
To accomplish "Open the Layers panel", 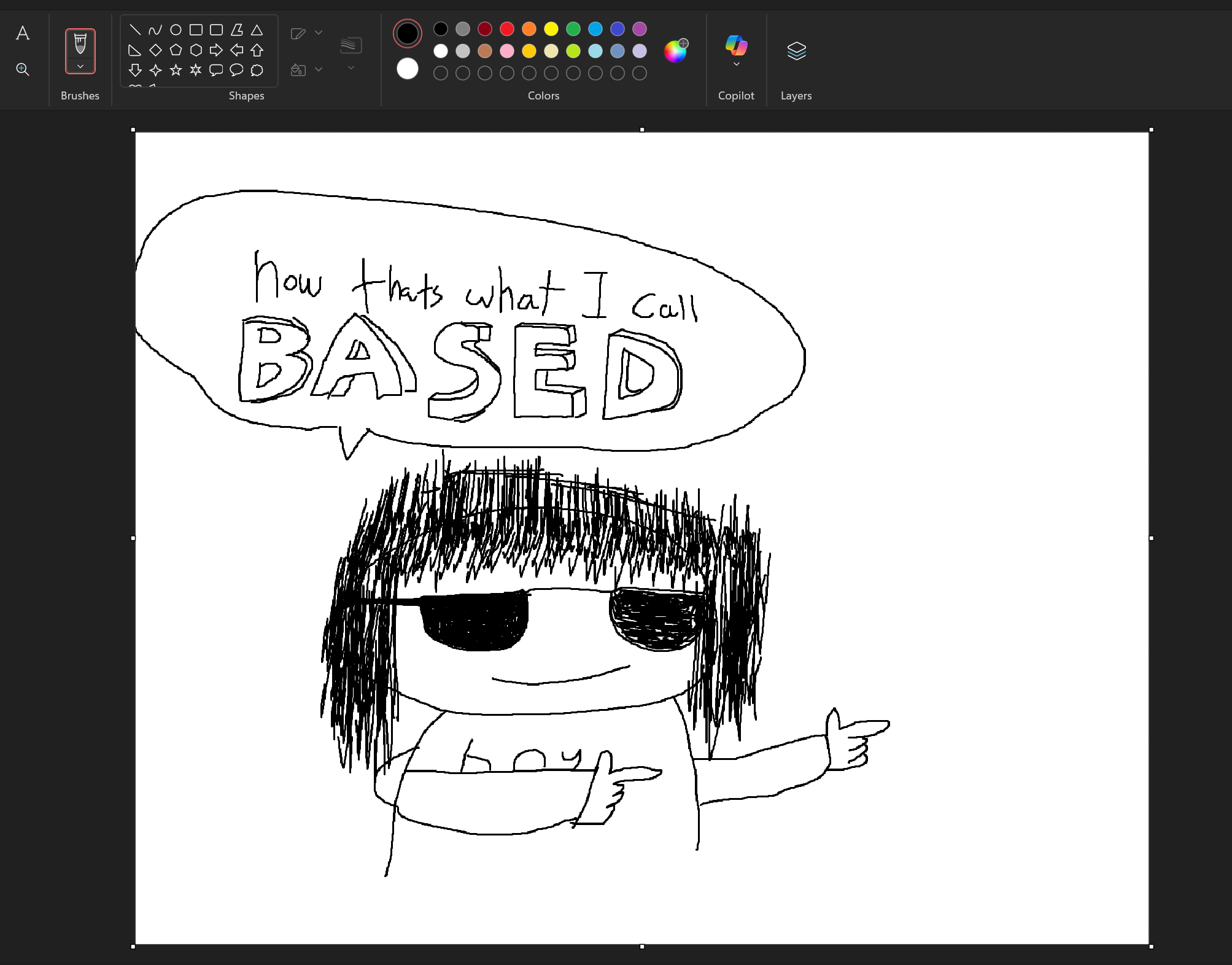I will coord(796,51).
